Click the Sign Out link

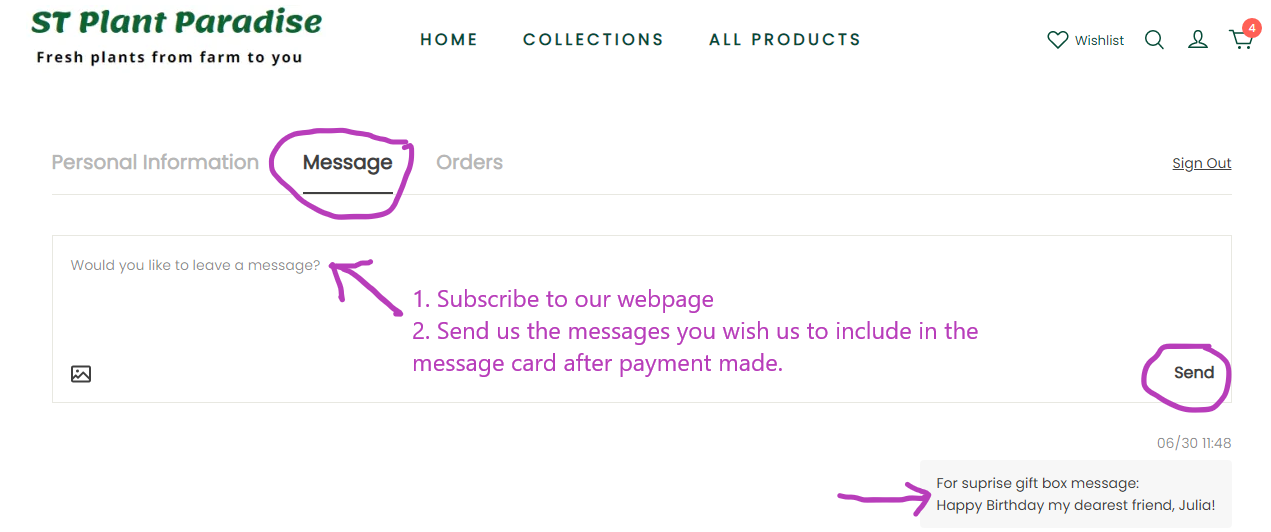[1201, 163]
